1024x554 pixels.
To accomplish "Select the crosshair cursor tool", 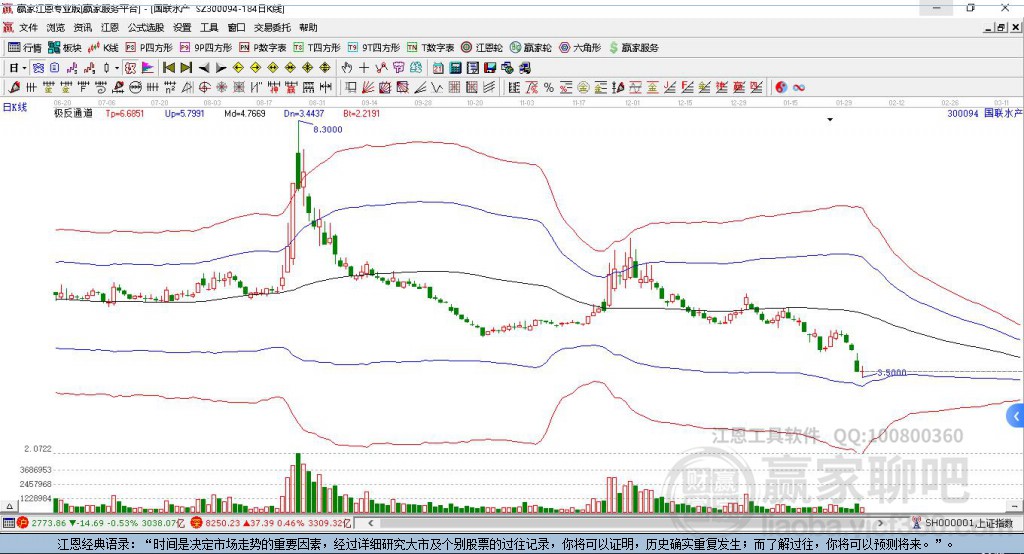I will coord(364,68).
